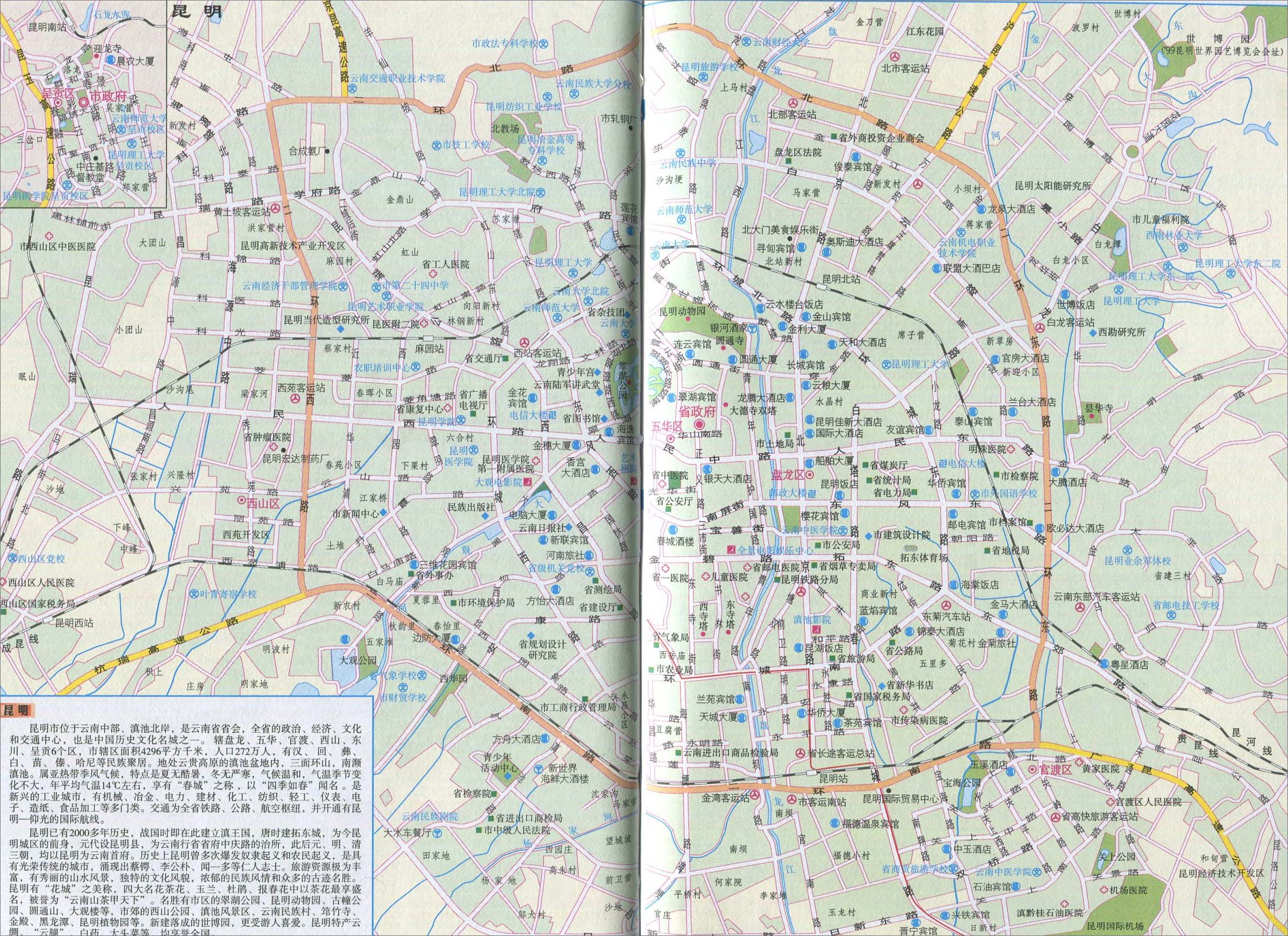This screenshot has width=1288, height=936.
Task: Select school icon beside 云南民族中学
Action: (x=681, y=152)
